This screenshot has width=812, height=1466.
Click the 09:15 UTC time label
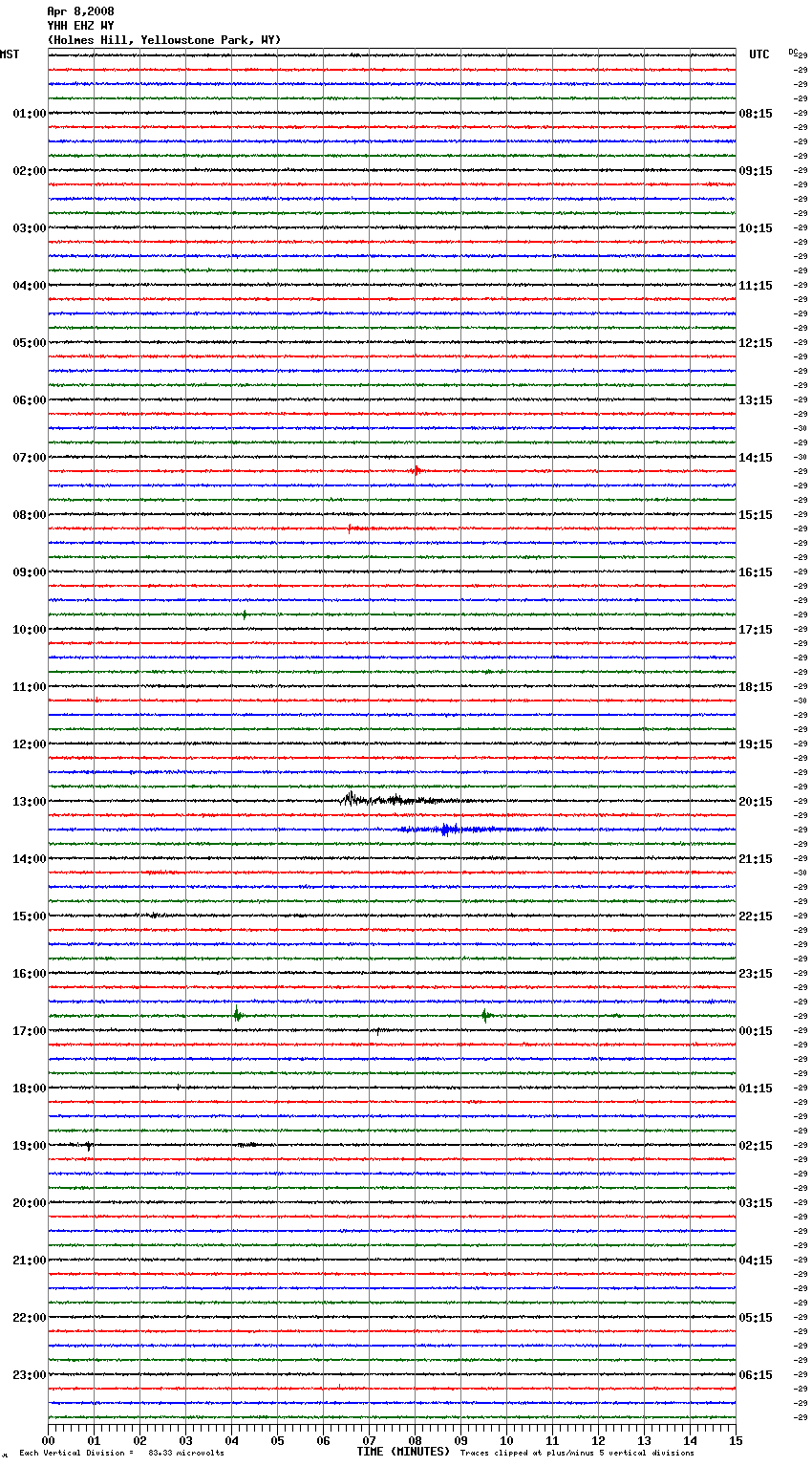[756, 171]
